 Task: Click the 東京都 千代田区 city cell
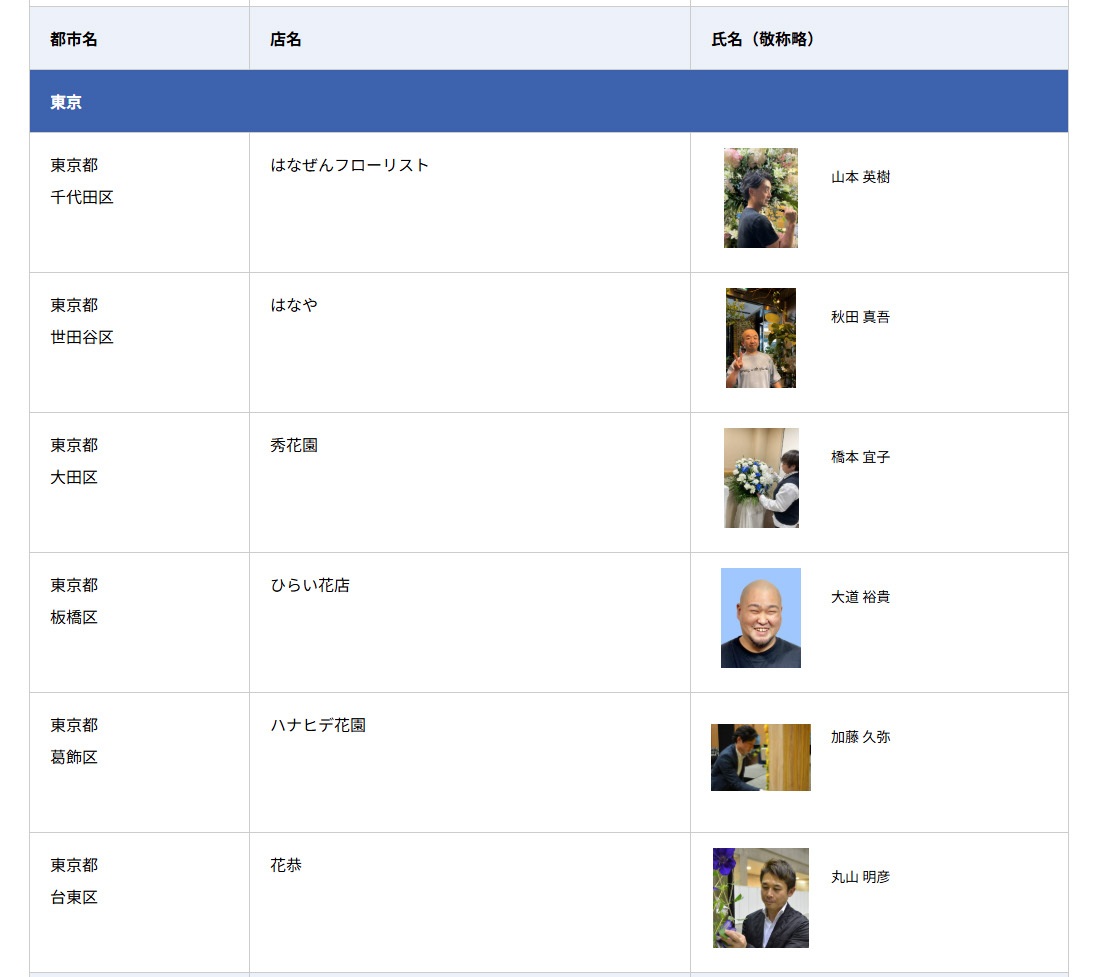[82, 181]
